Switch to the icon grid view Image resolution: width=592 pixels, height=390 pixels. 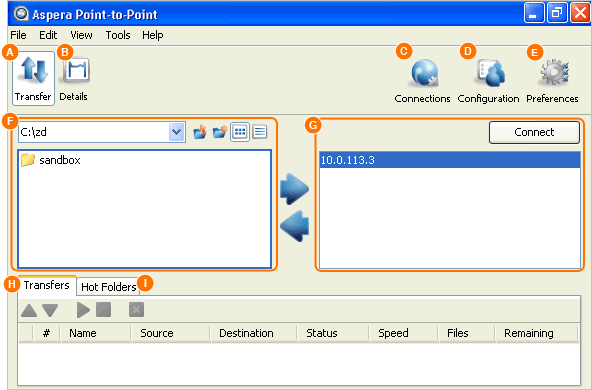click(x=240, y=132)
